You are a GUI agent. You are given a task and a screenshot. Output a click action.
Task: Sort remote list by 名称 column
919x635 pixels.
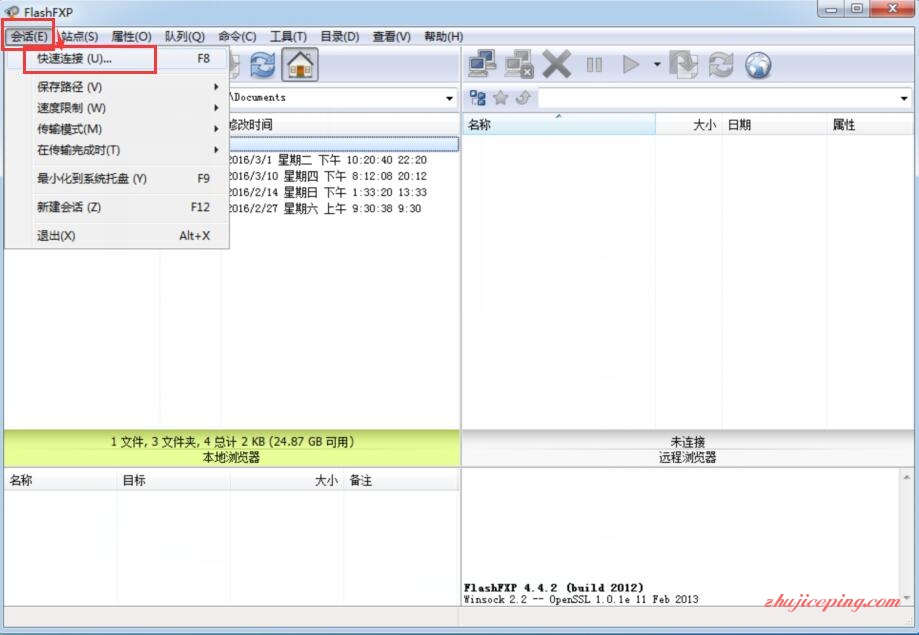(x=559, y=124)
